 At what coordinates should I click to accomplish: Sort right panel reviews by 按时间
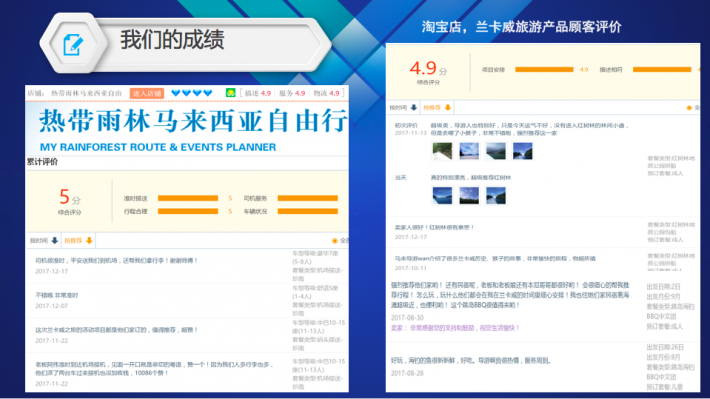point(398,108)
